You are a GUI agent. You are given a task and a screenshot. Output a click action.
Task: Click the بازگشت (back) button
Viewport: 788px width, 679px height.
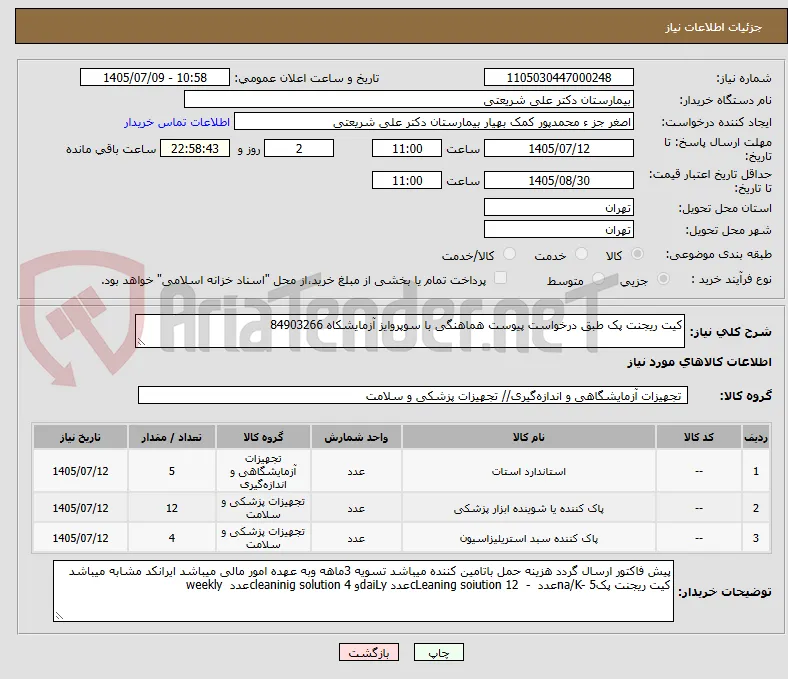tap(369, 652)
